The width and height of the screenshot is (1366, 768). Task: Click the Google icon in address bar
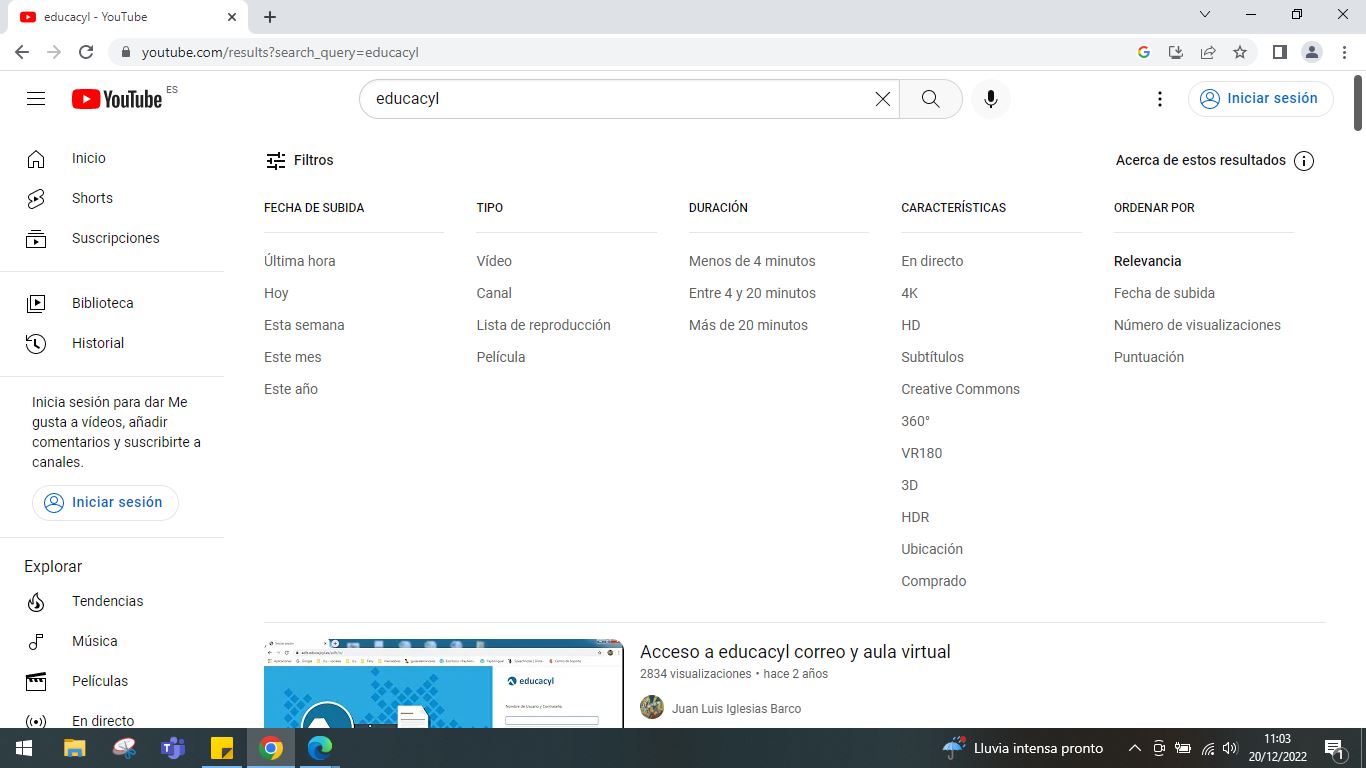(1144, 52)
